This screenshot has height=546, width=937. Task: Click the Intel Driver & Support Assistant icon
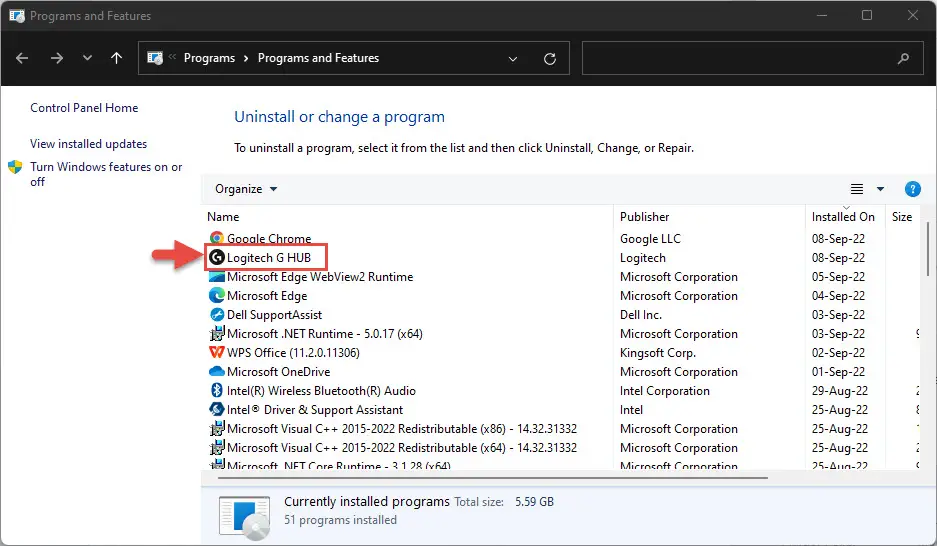[x=217, y=410]
